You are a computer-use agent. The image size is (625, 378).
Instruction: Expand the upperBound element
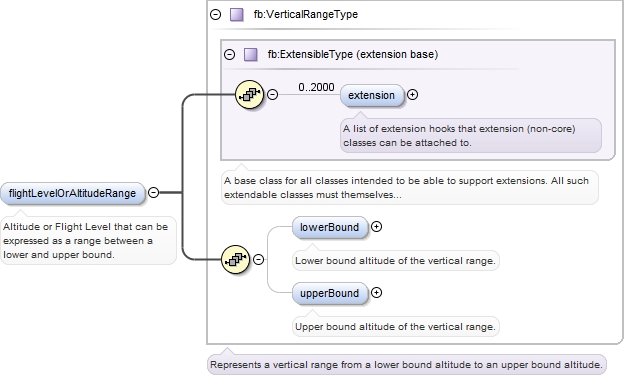point(376,293)
